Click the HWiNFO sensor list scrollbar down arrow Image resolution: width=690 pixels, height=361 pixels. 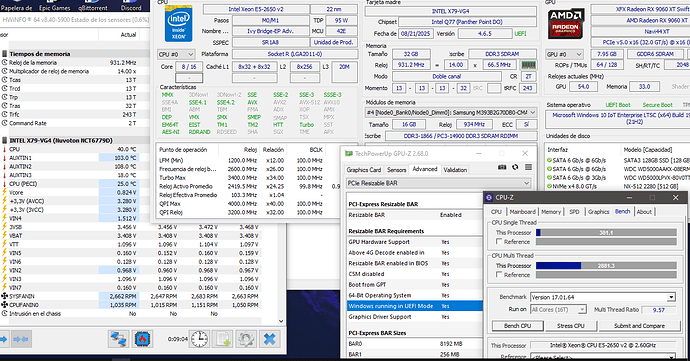pos(281,321)
